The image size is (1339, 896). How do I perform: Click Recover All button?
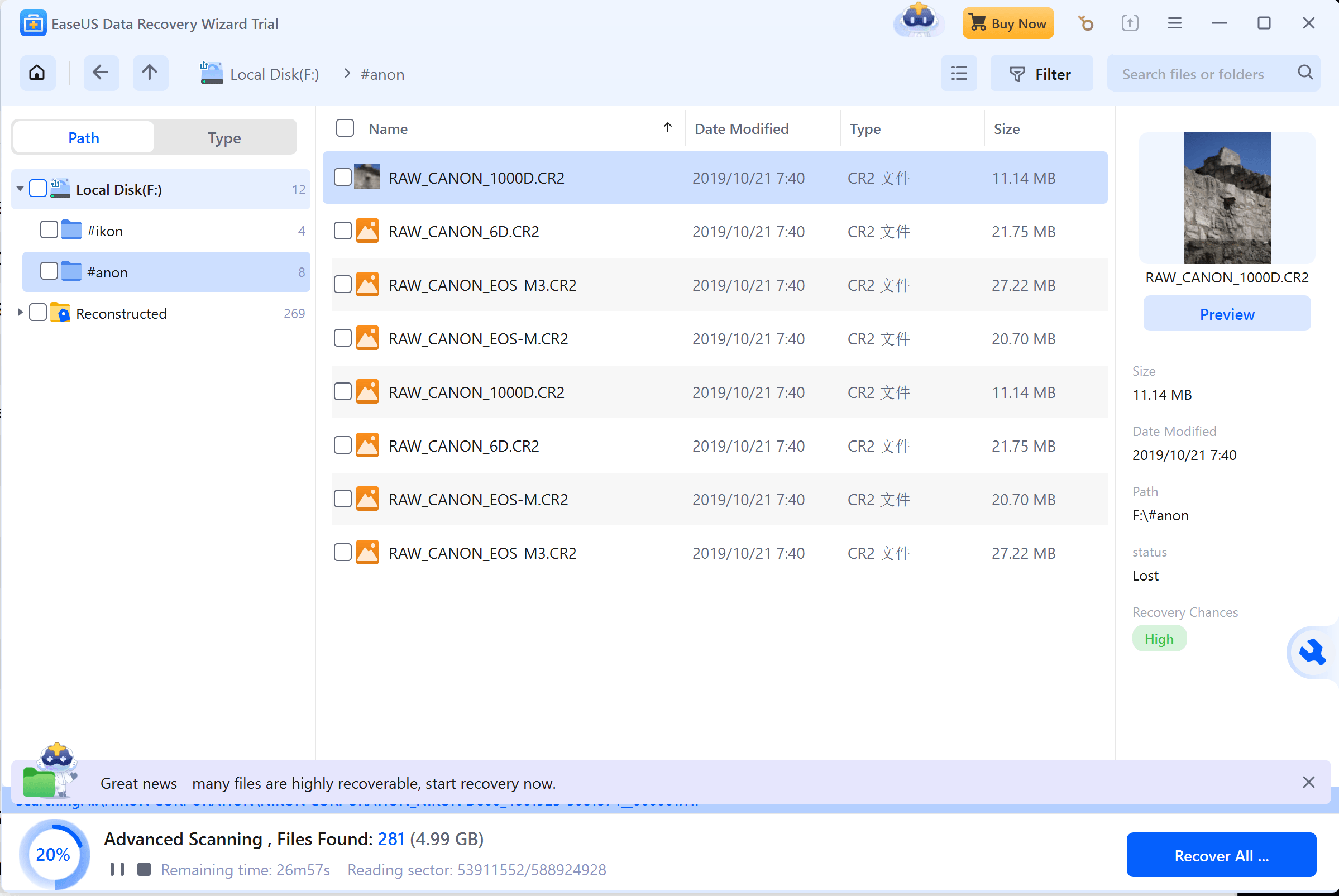tap(1221, 855)
